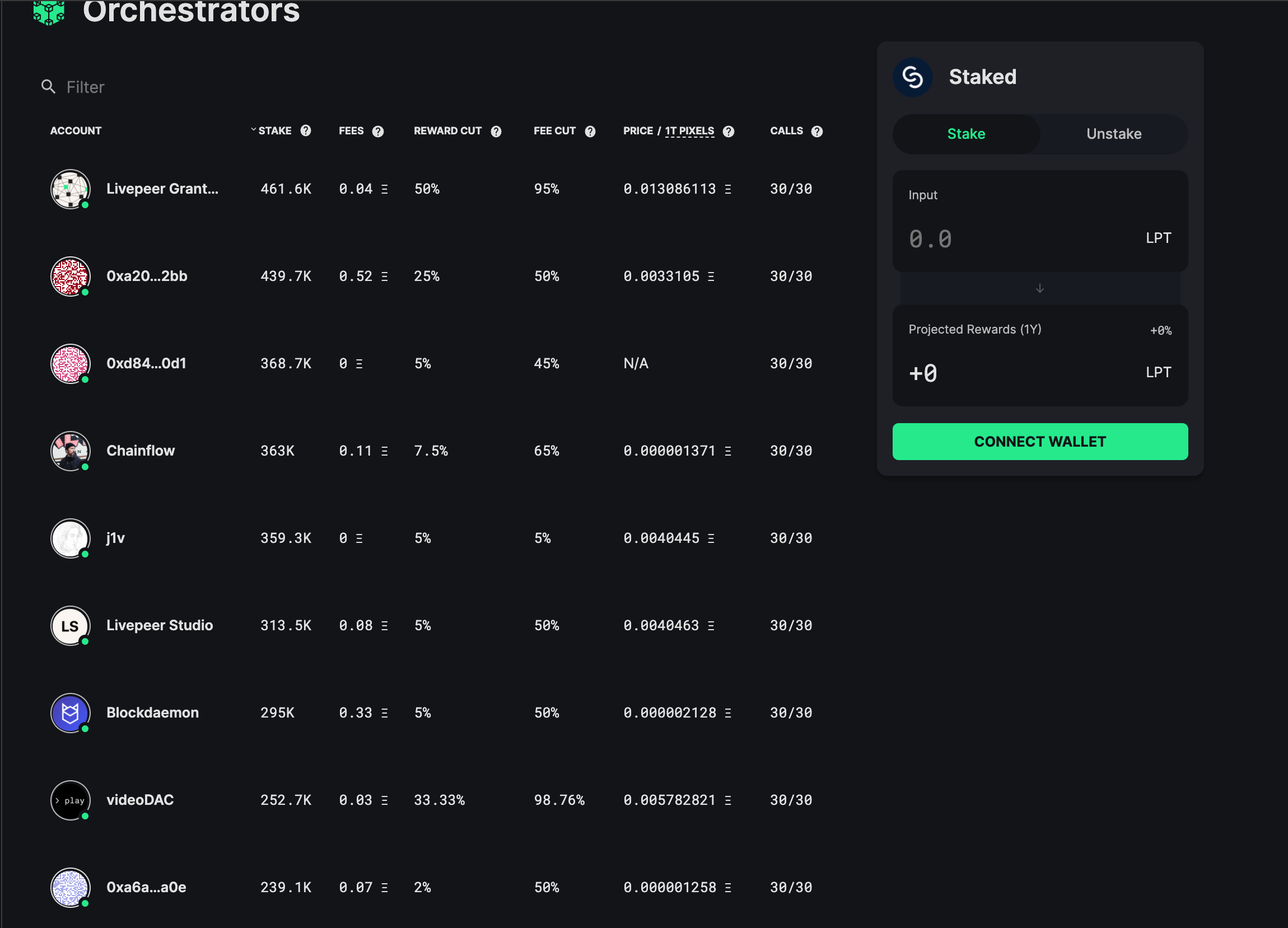Click the FEES column header
The height and width of the screenshot is (928, 1288).
[351, 131]
